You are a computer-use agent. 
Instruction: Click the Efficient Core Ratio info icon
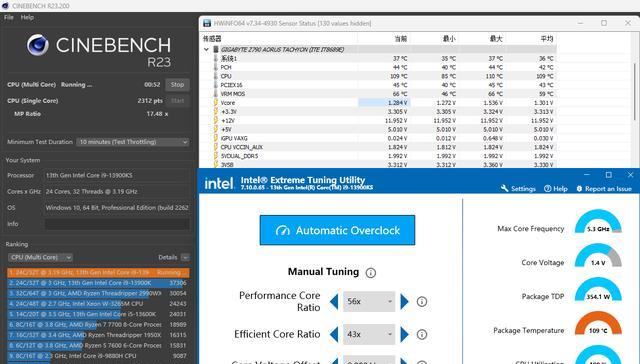(422, 335)
